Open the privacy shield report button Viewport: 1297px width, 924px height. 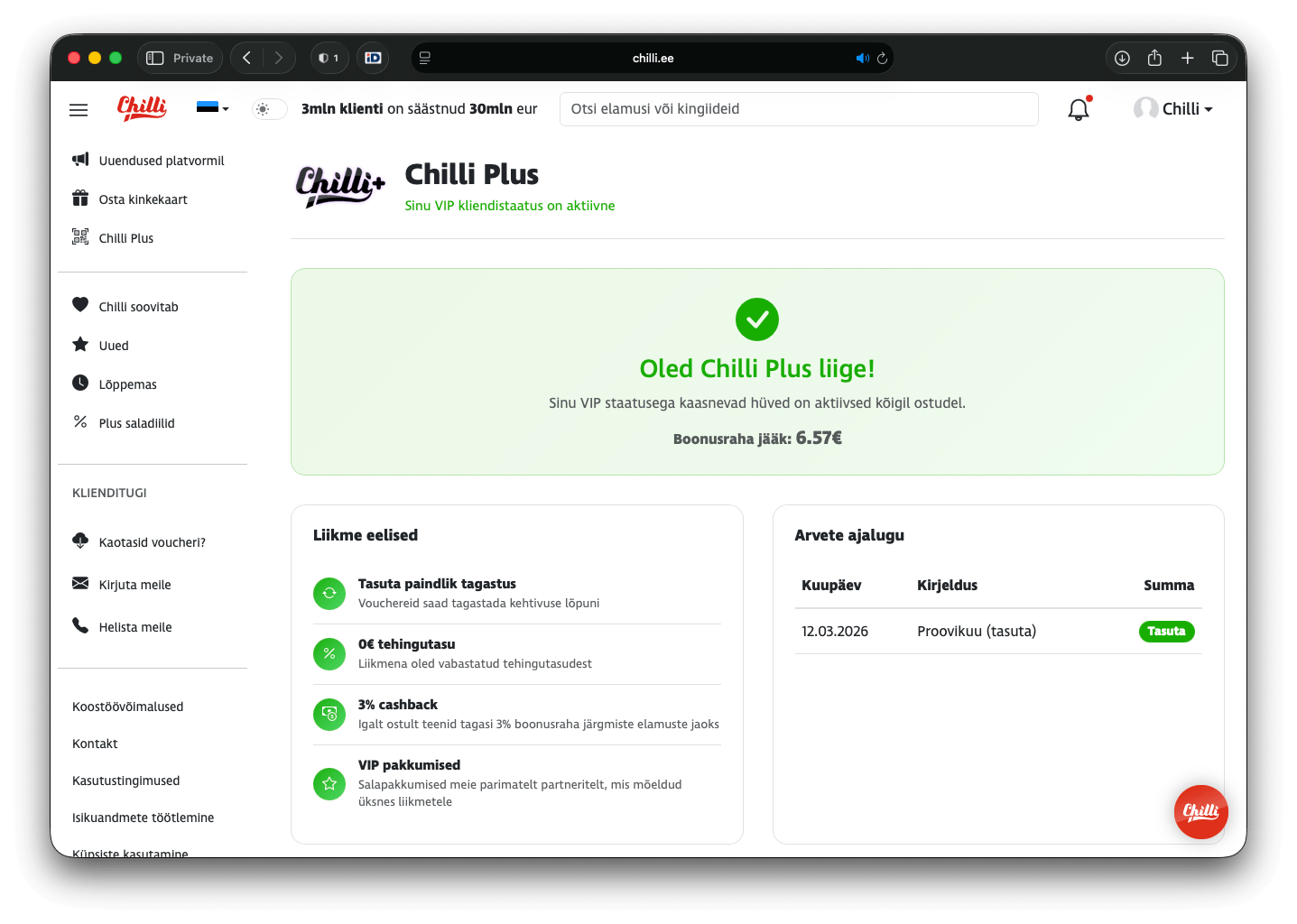(x=329, y=58)
